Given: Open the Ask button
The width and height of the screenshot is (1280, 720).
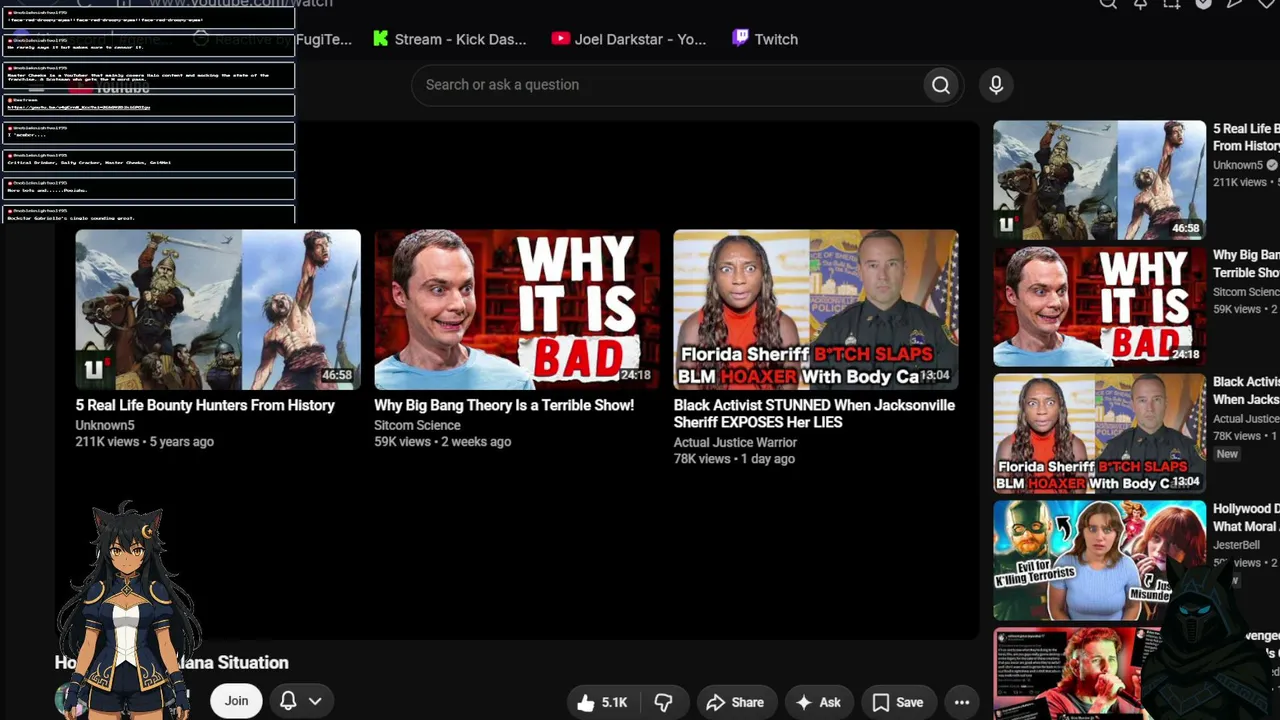Looking at the screenshot, I should click(x=818, y=702).
